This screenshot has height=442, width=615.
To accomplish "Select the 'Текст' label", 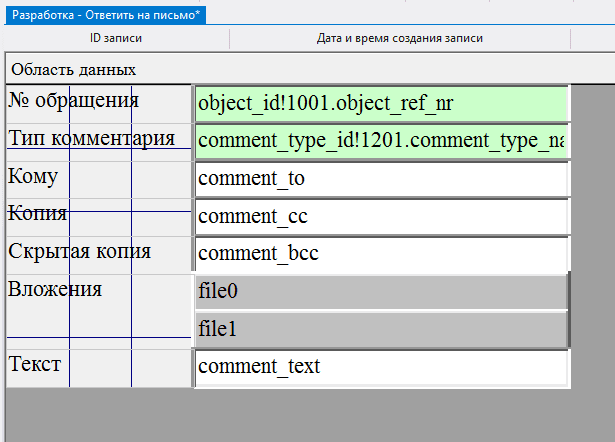I will [x=35, y=363].
